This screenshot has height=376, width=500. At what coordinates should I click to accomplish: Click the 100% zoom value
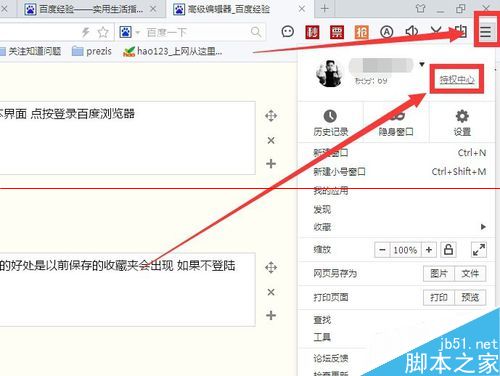tap(405, 250)
